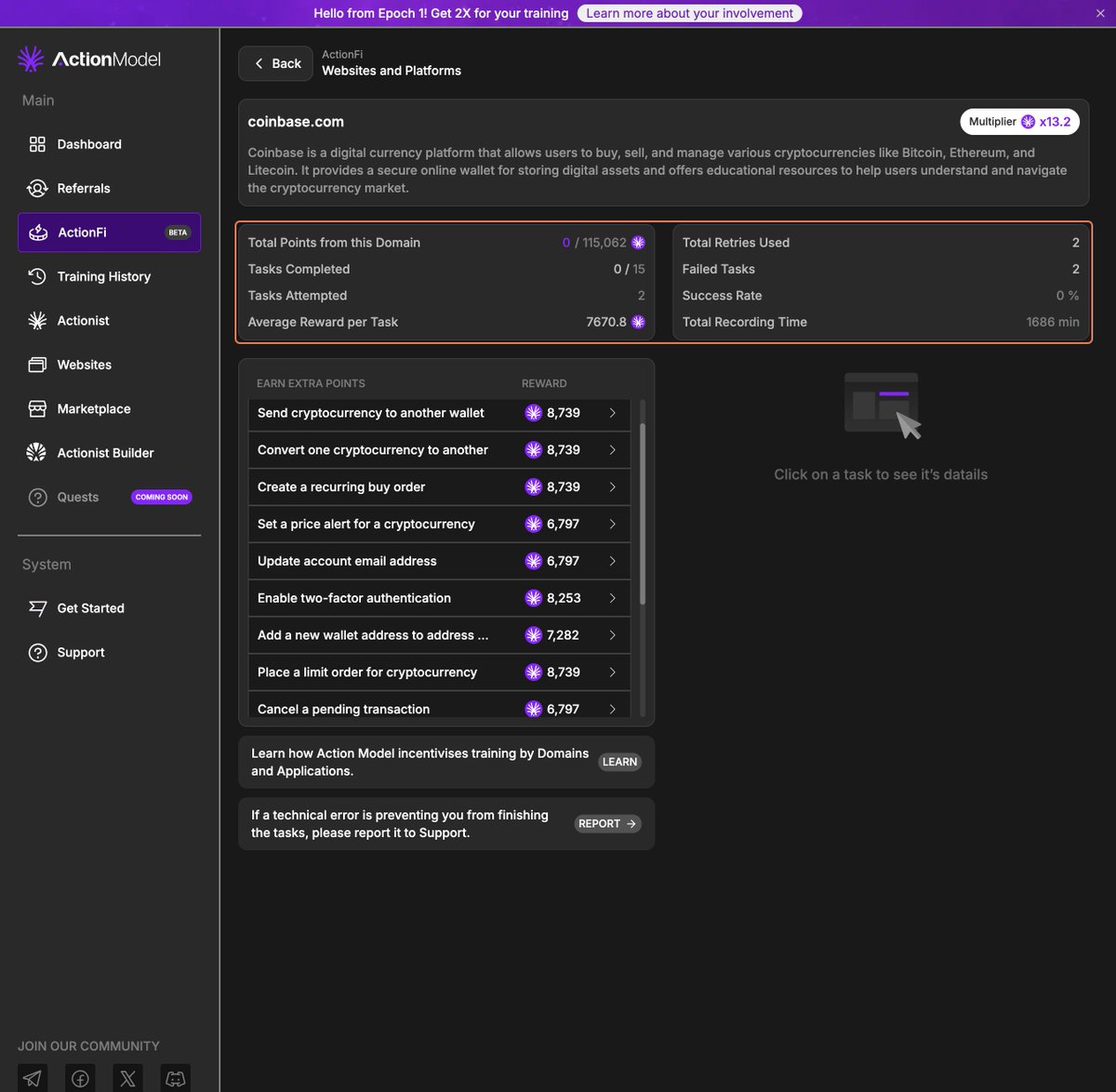Click the Websites window icon
The width and height of the screenshot is (1116, 1092).
37,365
